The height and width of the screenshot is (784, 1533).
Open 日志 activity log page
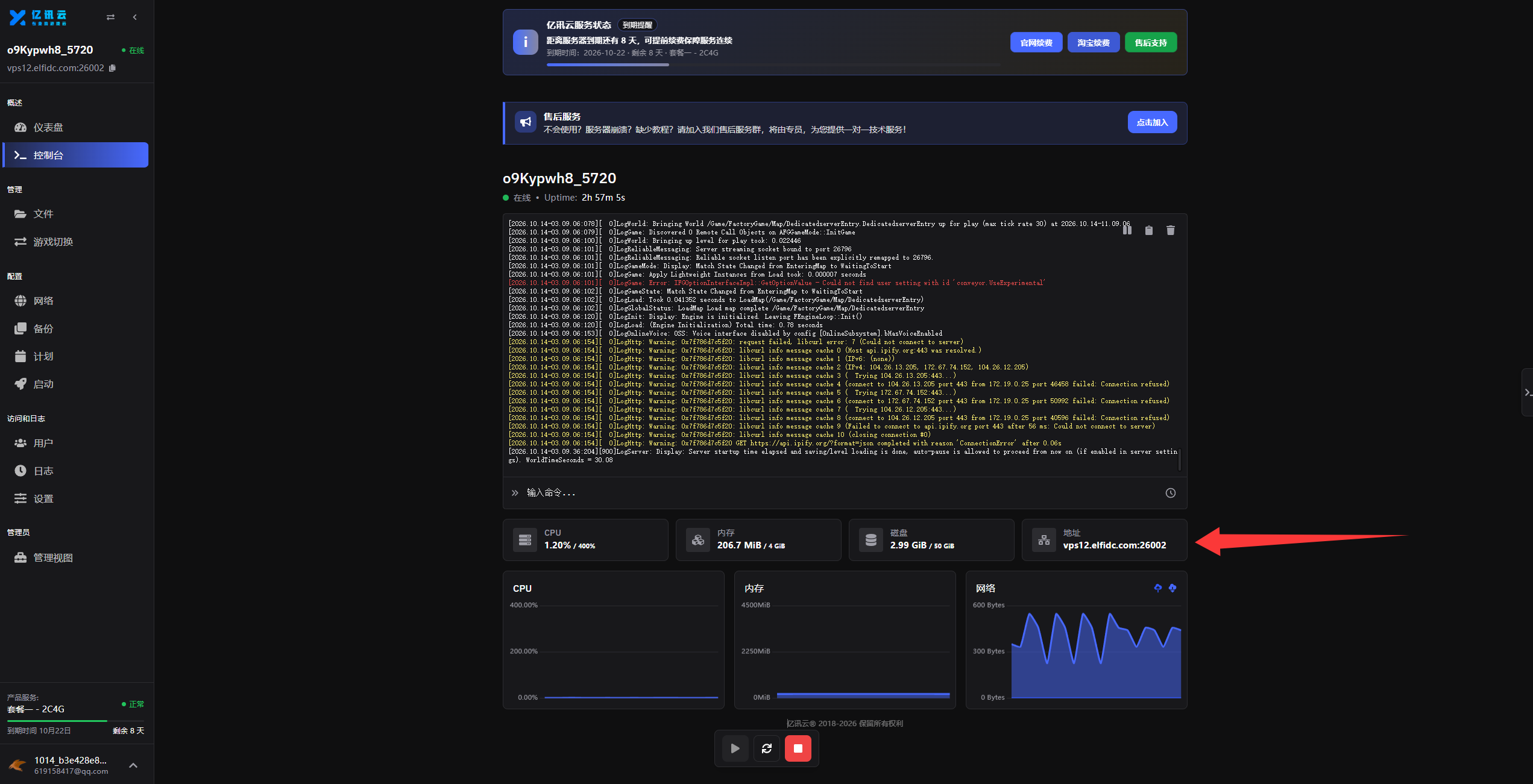pyautogui.click(x=75, y=471)
